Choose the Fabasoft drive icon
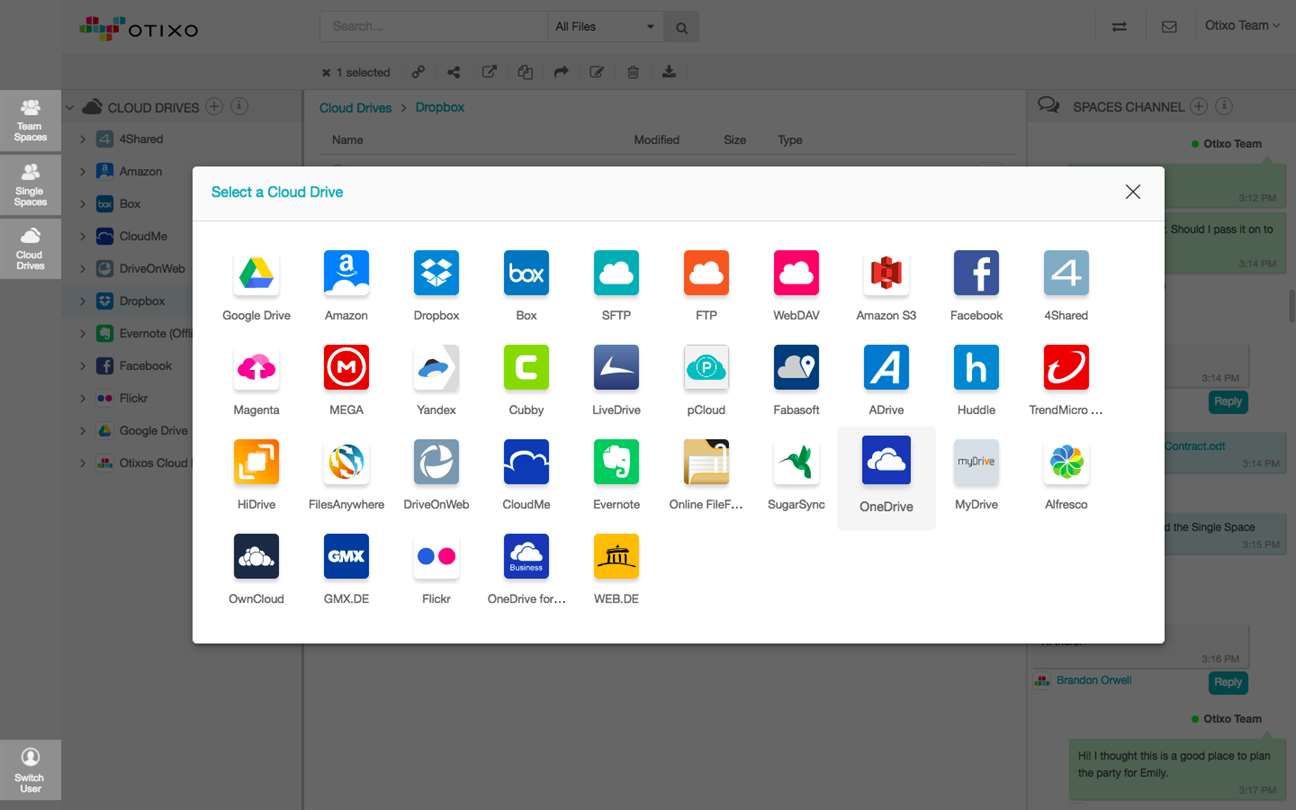The image size is (1296, 810). 796,367
